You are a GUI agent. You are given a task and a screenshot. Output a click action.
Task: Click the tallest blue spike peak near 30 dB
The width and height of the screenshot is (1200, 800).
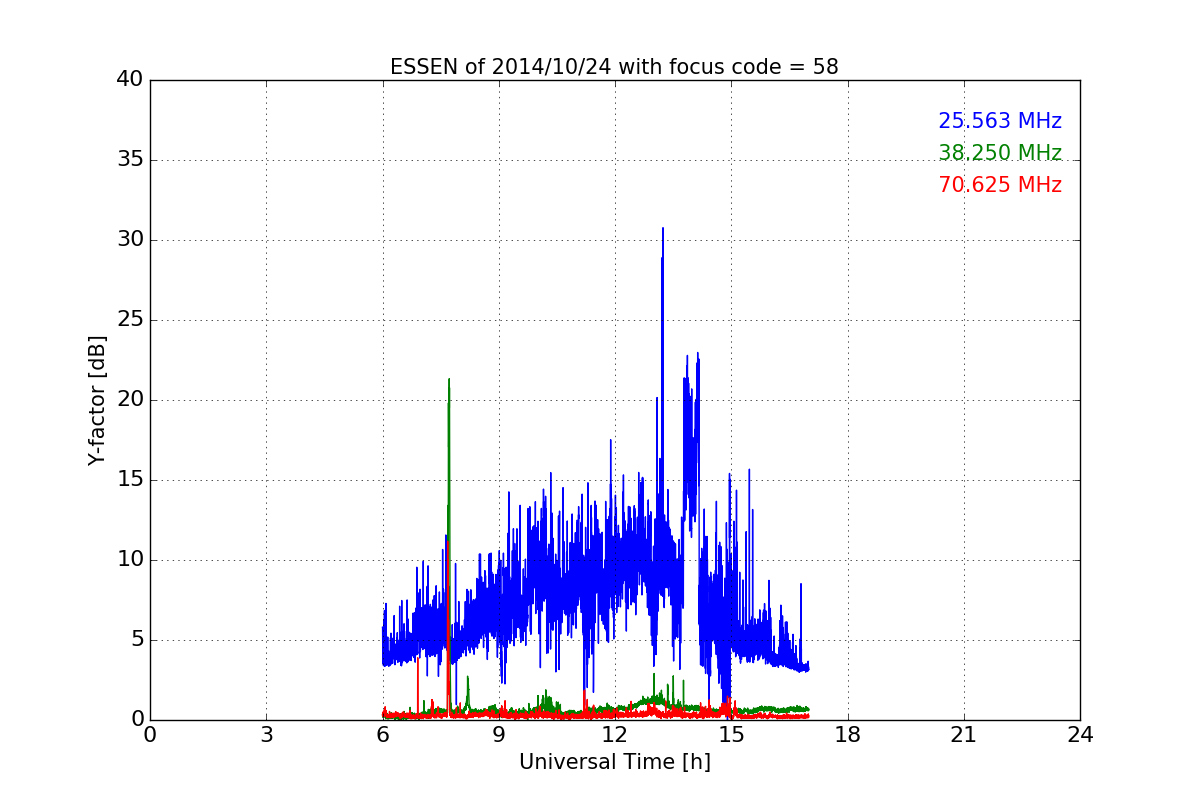tap(662, 229)
